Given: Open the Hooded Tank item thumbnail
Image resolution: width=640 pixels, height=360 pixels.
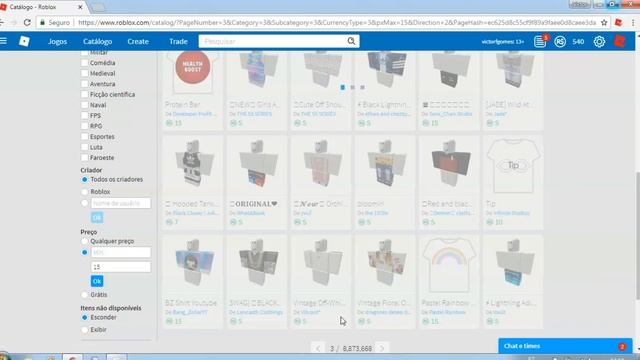Looking at the screenshot, I should coord(192,166).
